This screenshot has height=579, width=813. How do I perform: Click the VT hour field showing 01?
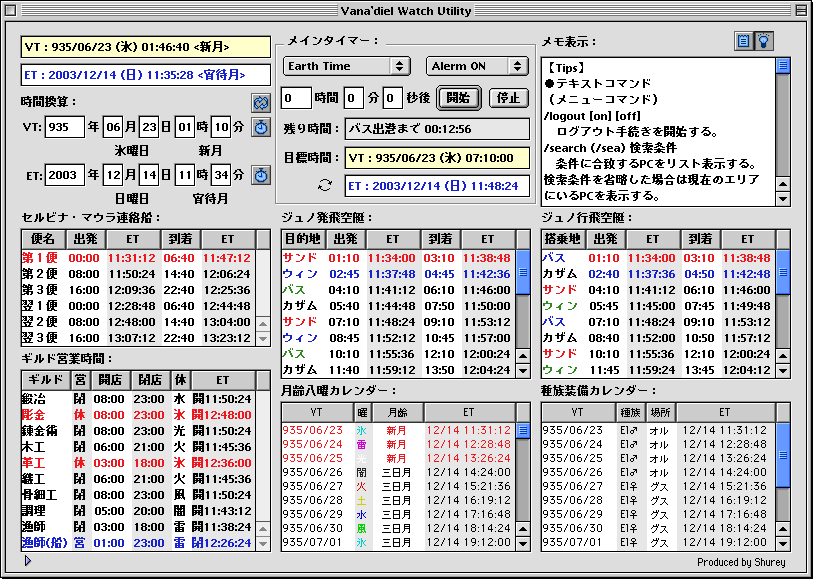pyautogui.click(x=185, y=127)
